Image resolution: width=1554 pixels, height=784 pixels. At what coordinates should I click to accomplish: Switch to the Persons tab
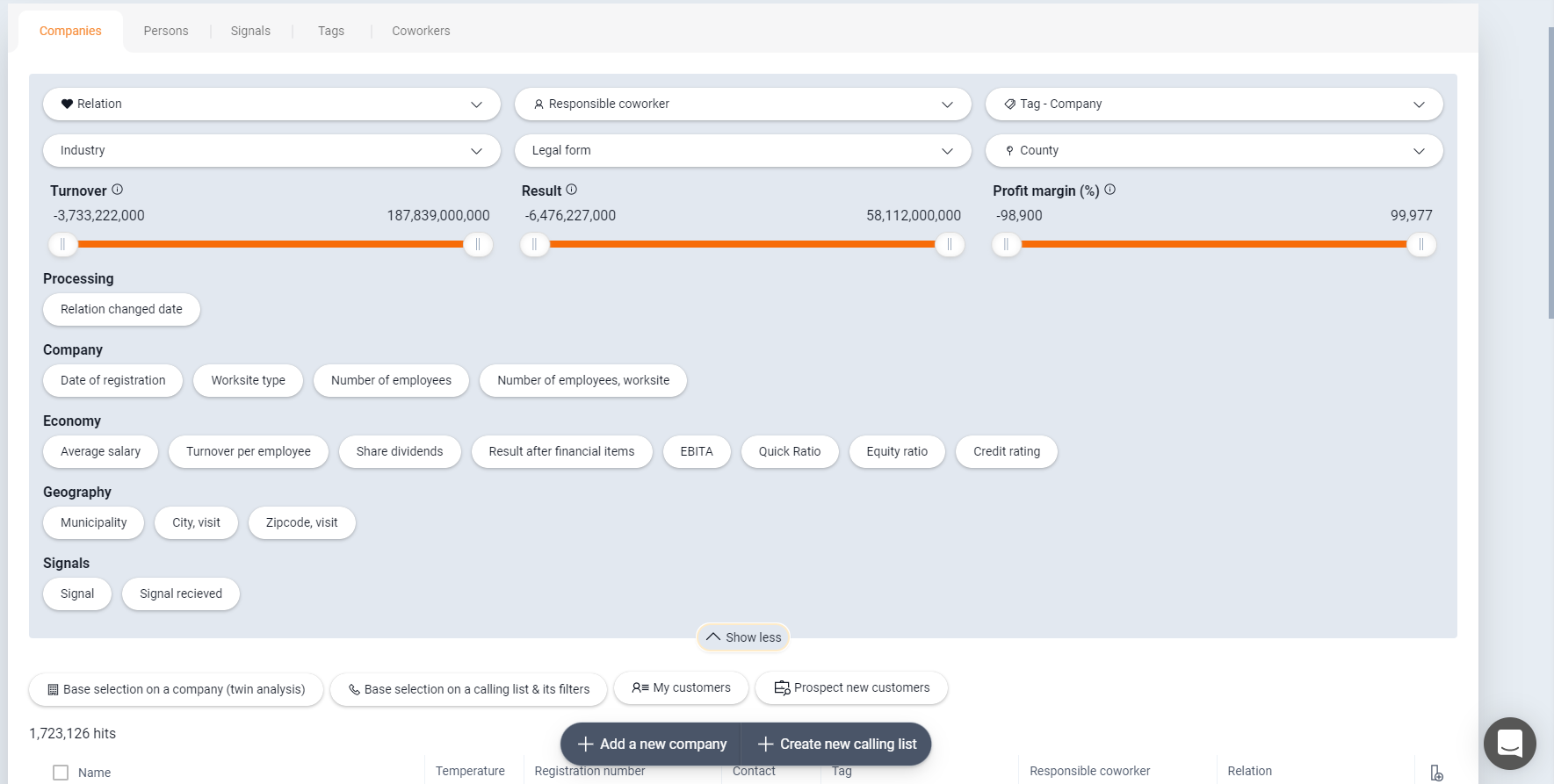166,31
